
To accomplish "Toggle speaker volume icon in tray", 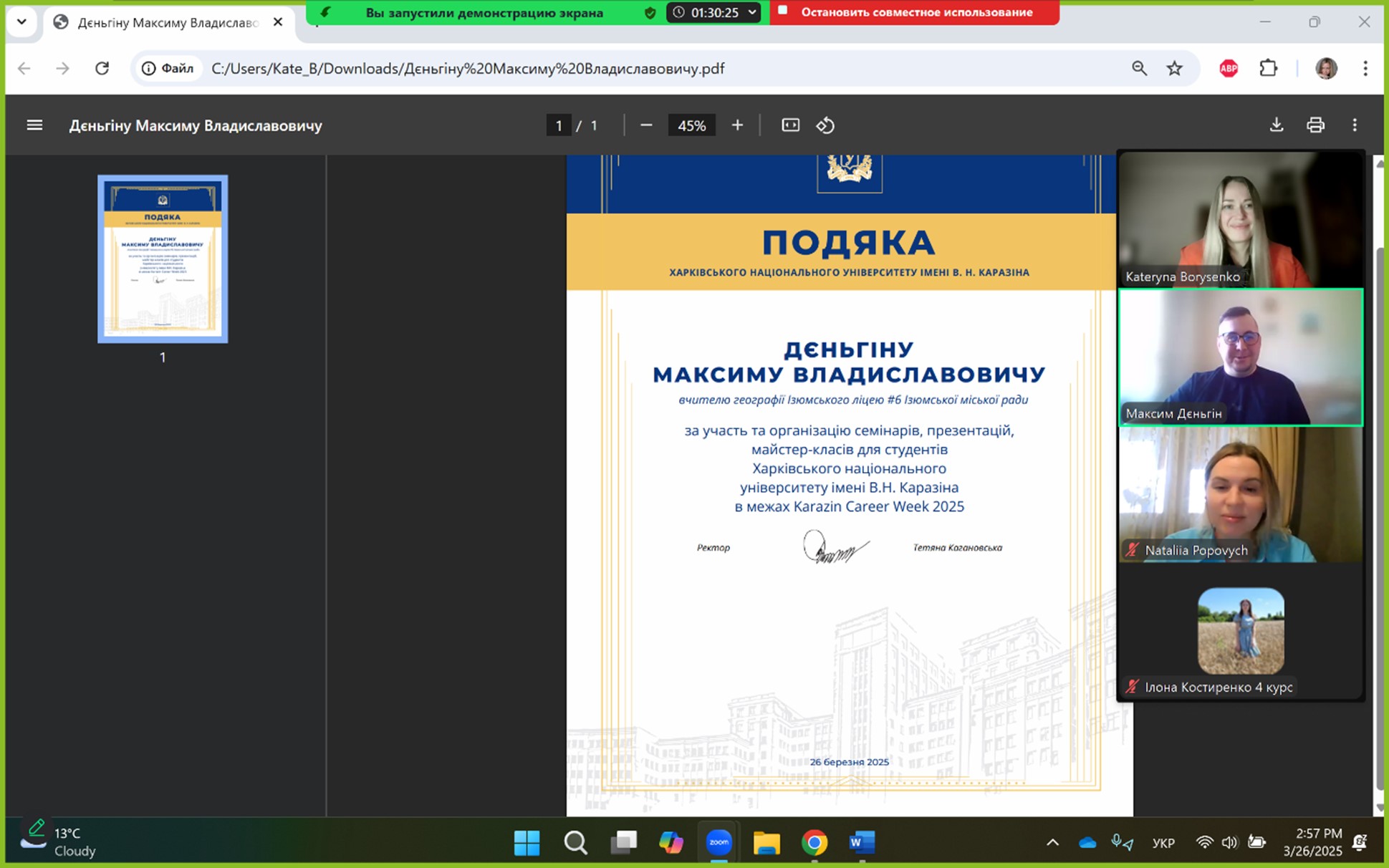I will [x=1229, y=842].
